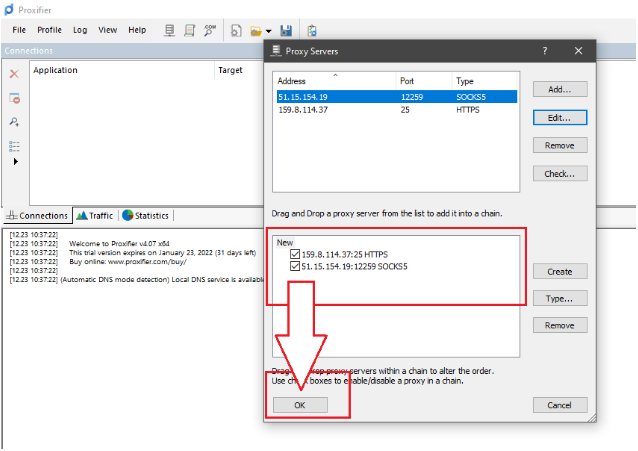Click Remove button beside the chain list
Image resolution: width=638 pixels, height=451 pixels.
(x=560, y=325)
